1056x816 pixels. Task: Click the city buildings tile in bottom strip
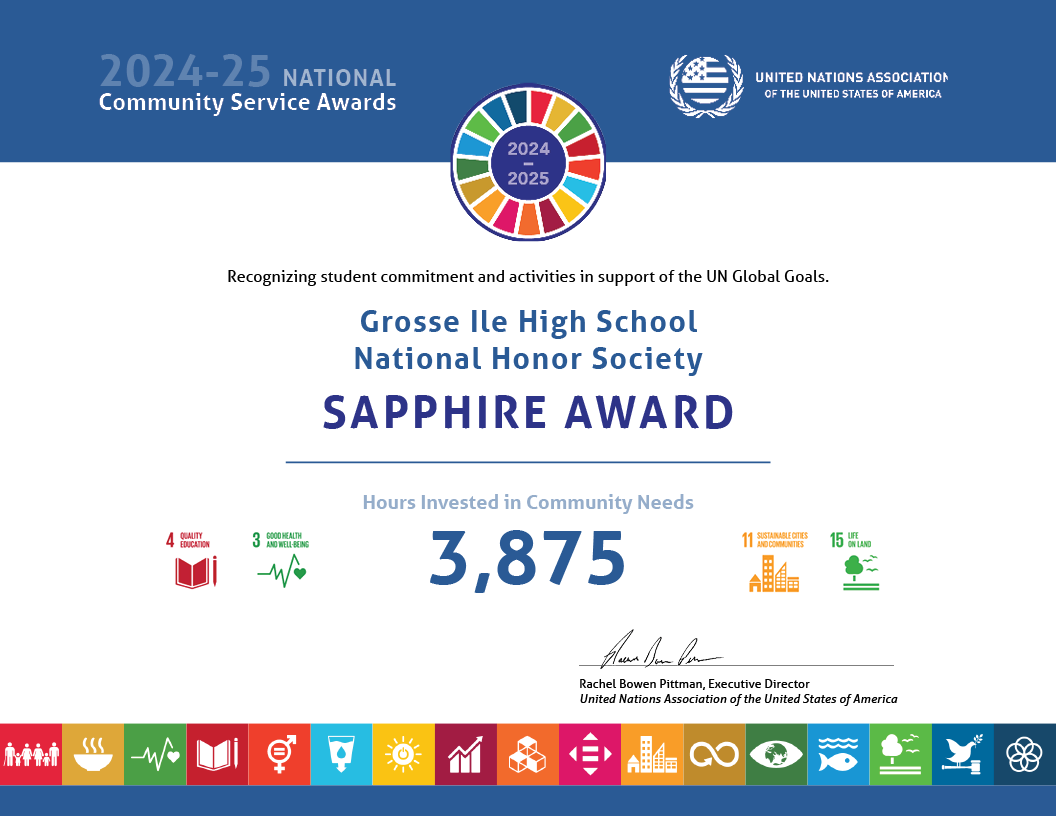click(x=652, y=754)
